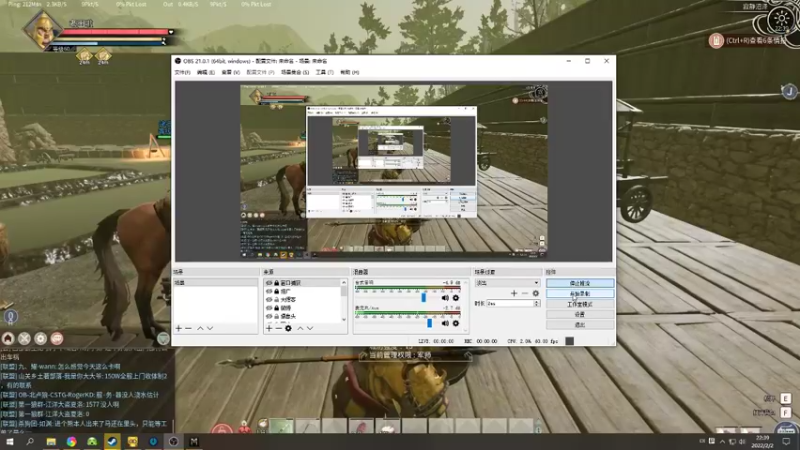This screenshot has width=800, height=450.
Task: Click the Sources list scroll-up arrow
Action: pyautogui.click(x=343, y=282)
